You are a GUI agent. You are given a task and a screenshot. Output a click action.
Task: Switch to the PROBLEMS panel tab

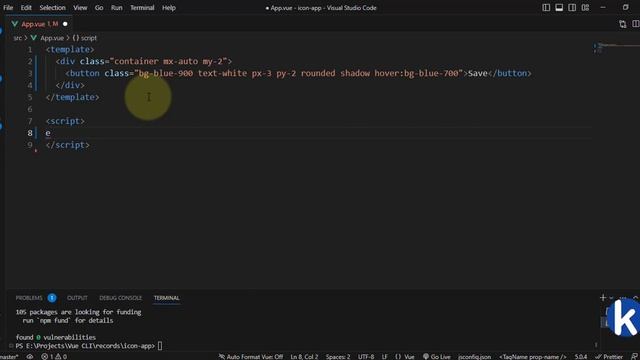coord(29,298)
